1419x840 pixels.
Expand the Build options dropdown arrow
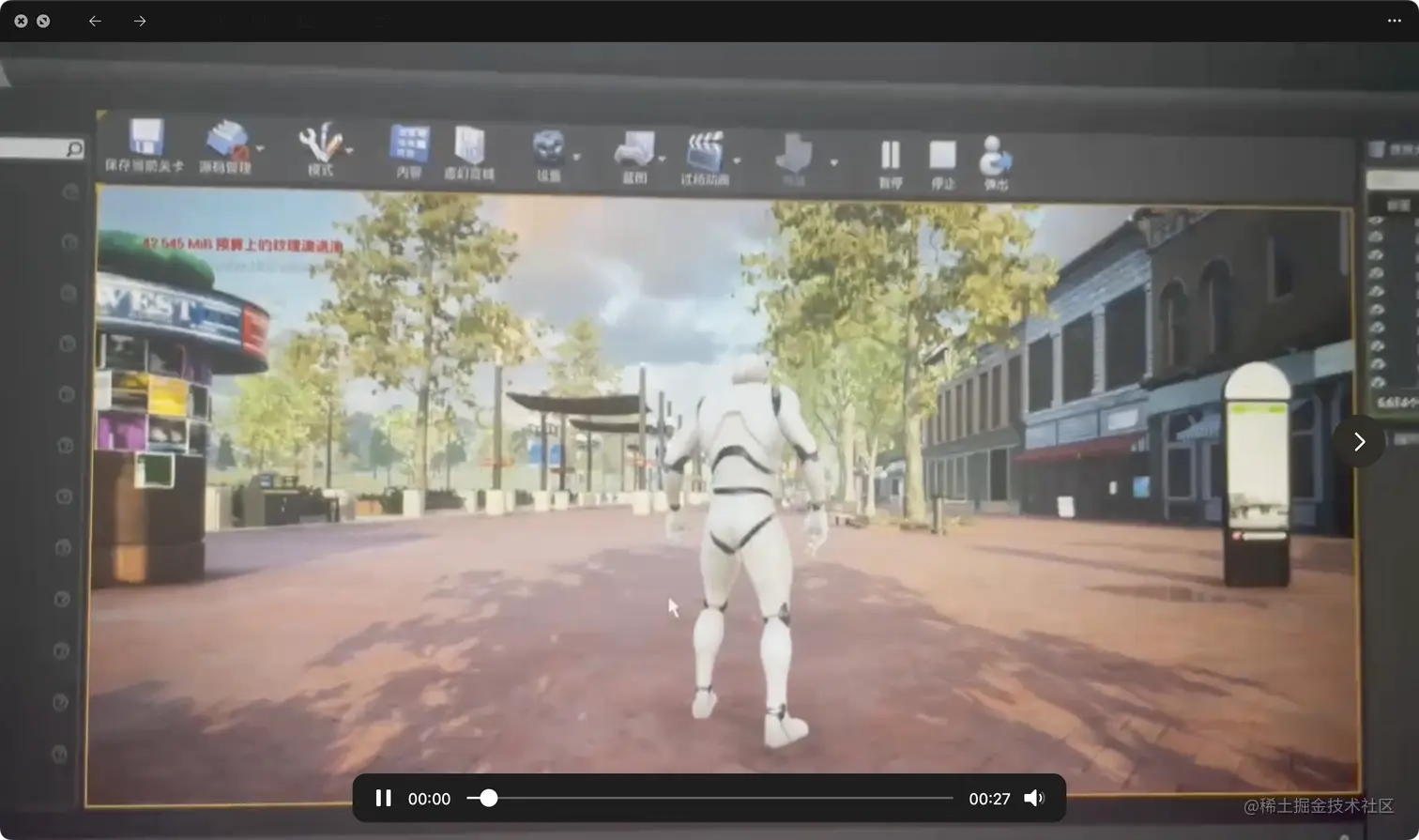pos(833,162)
